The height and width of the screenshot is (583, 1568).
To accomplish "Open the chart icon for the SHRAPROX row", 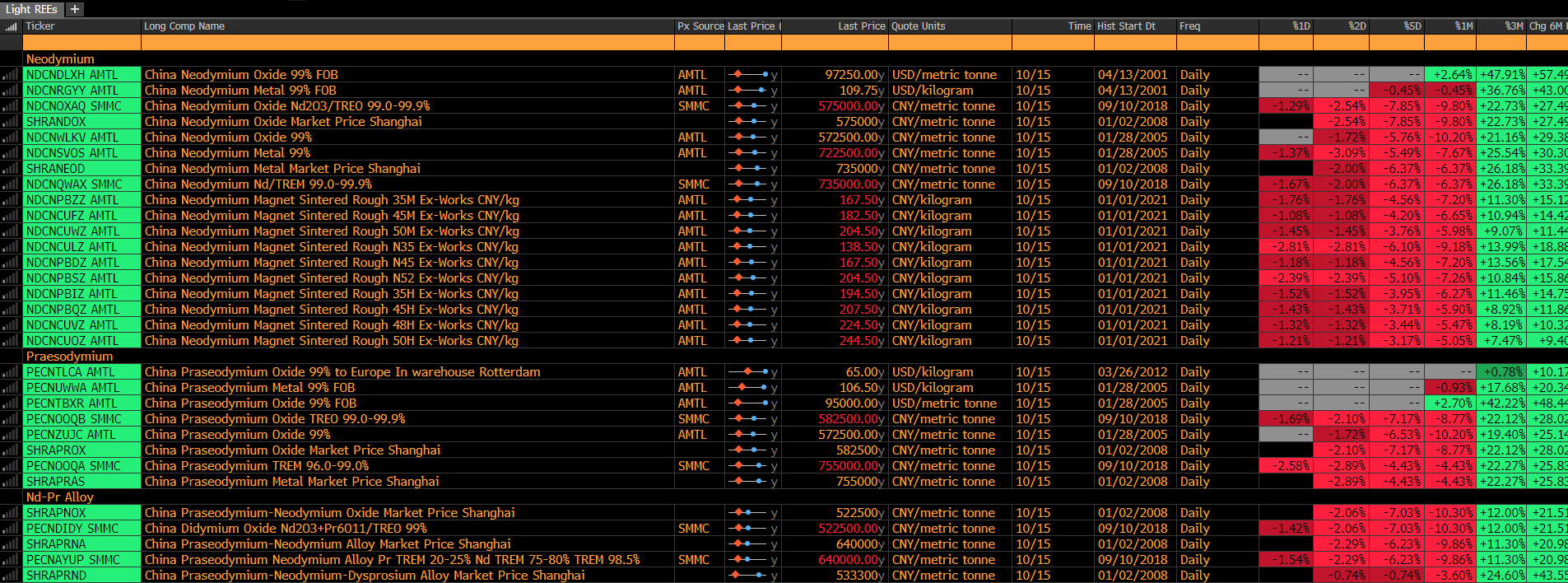I will [x=11, y=450].
